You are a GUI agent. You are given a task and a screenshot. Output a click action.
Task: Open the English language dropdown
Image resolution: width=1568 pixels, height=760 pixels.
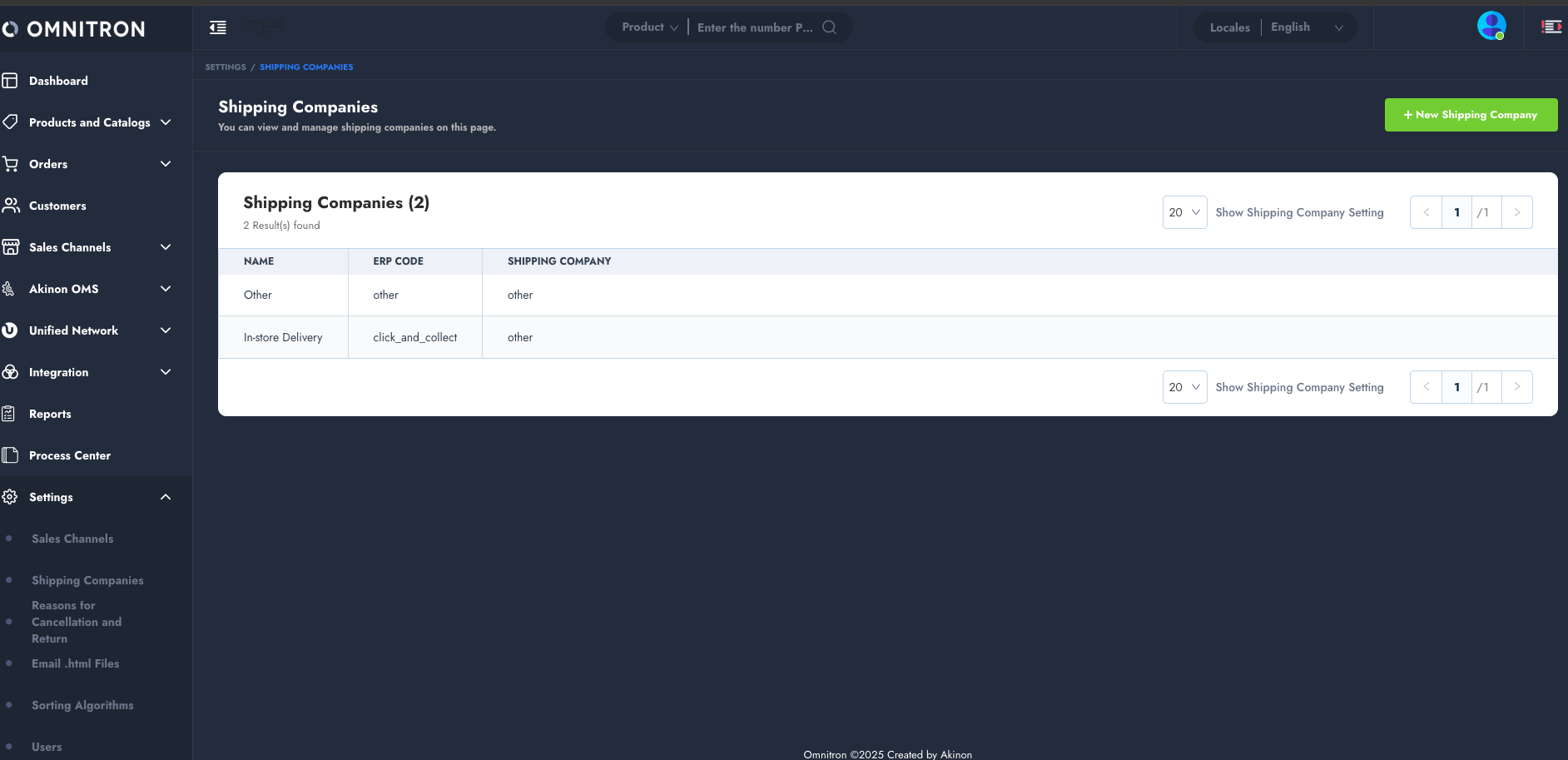click(1306, 27)
